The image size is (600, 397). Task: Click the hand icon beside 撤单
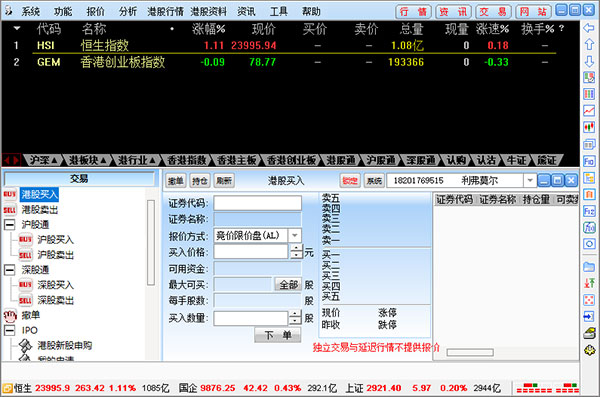(10, 315)
